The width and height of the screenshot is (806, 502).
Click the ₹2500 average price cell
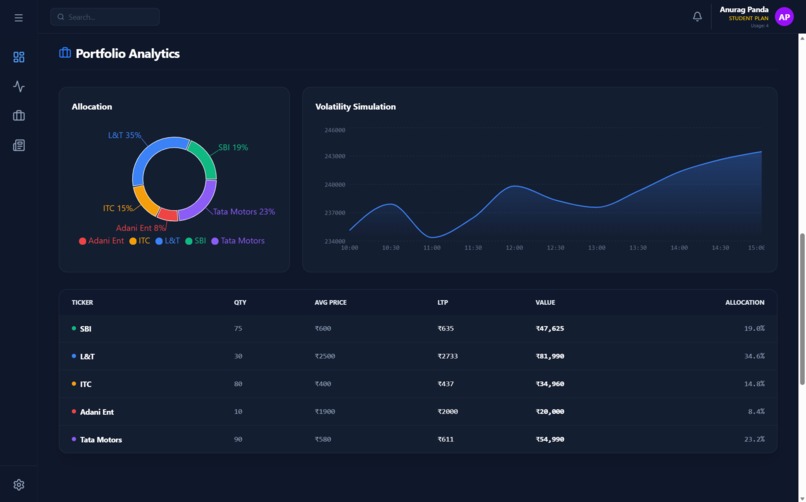pyautogui.click(x=324, y=356)
